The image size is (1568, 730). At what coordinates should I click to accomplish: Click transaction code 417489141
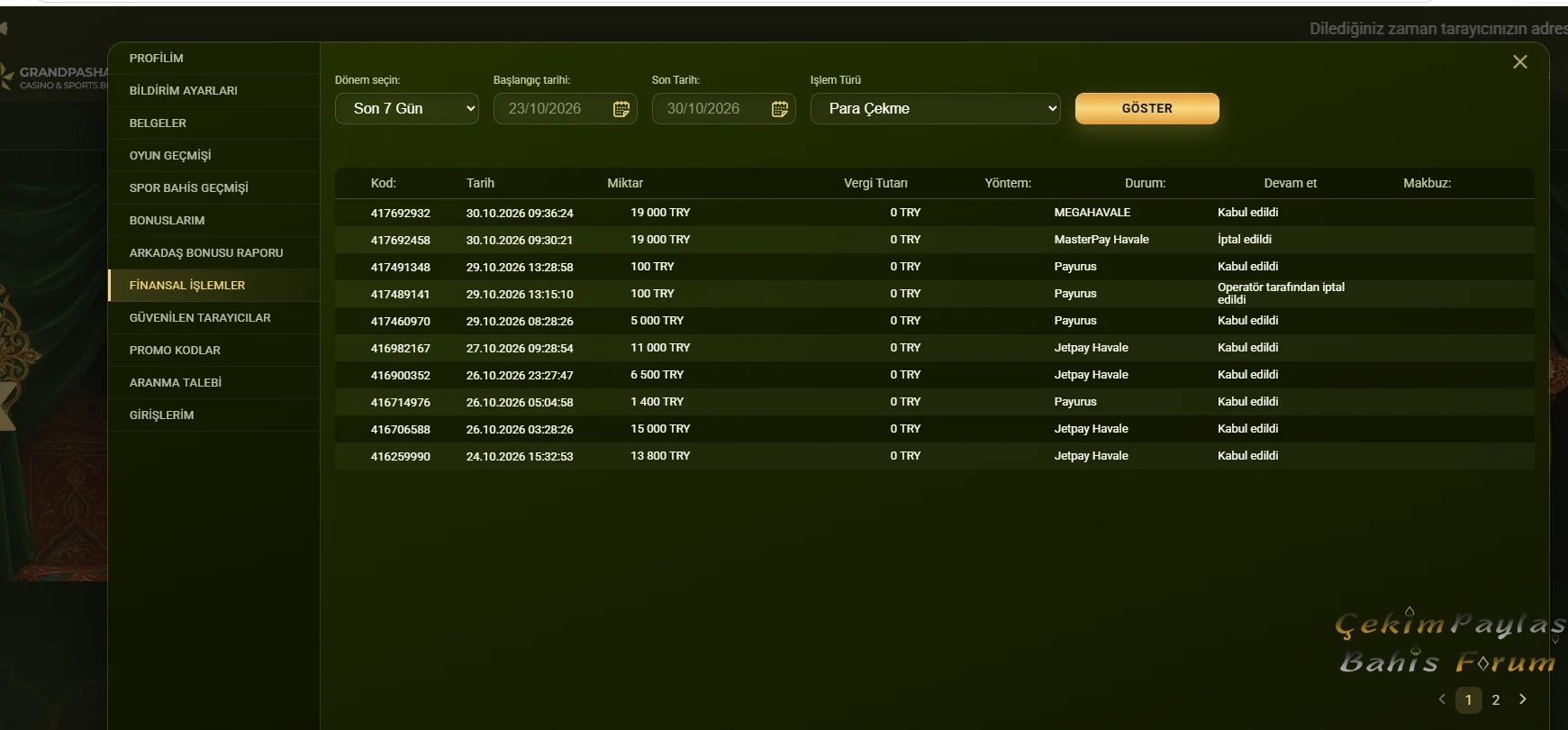pos(401,295)
